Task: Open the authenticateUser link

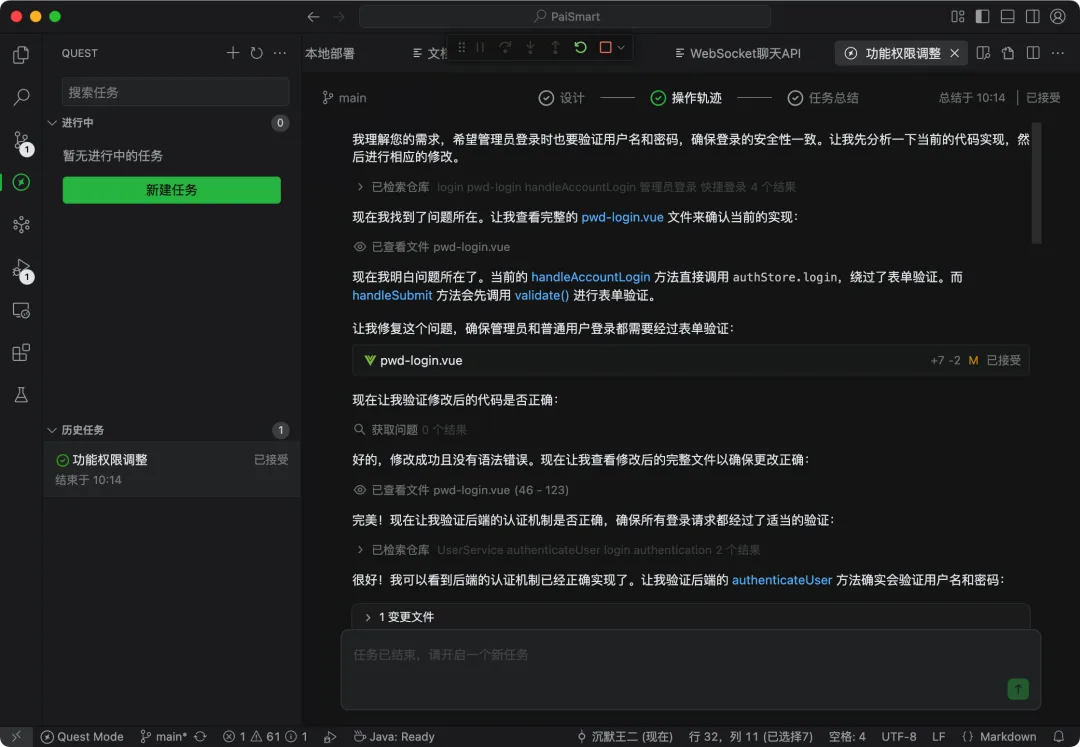Action: point(782,580)
